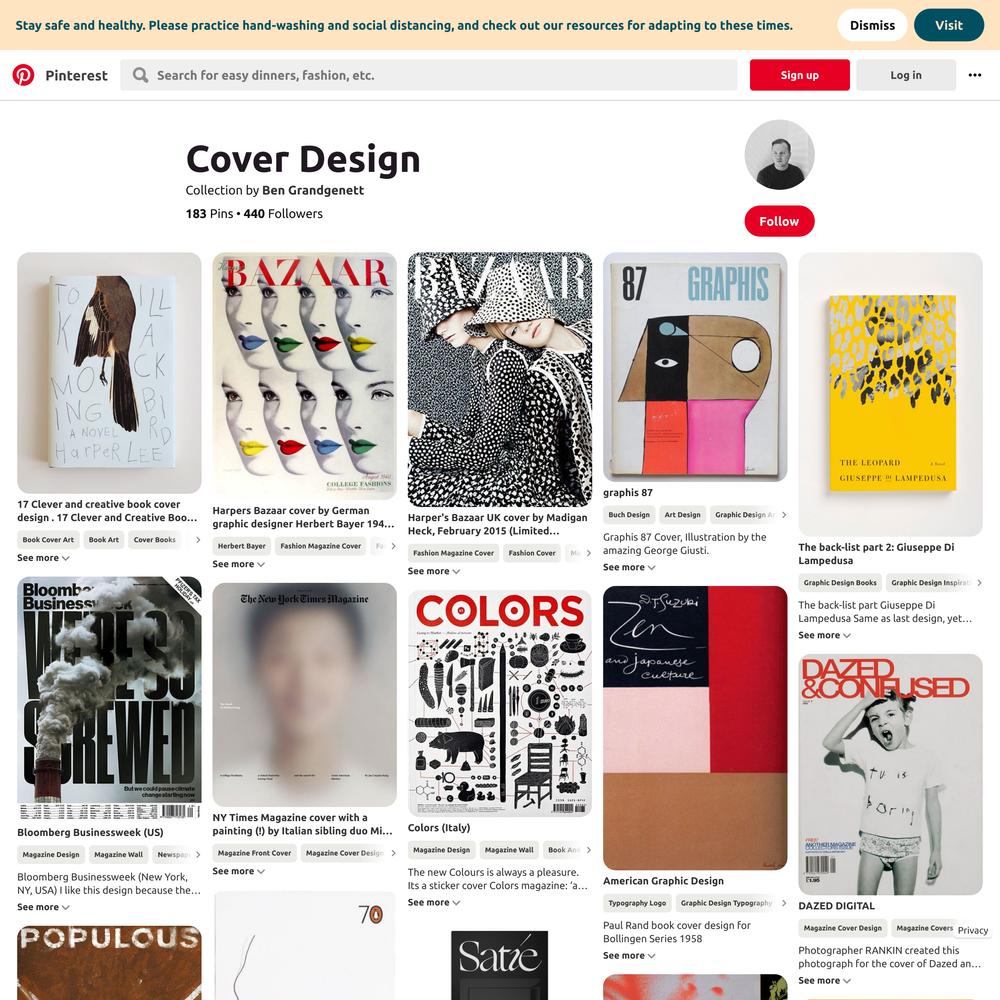Screen dimensions: 1000x1000
Task: Click the Sign up button
Action: (x=799, y=75)
